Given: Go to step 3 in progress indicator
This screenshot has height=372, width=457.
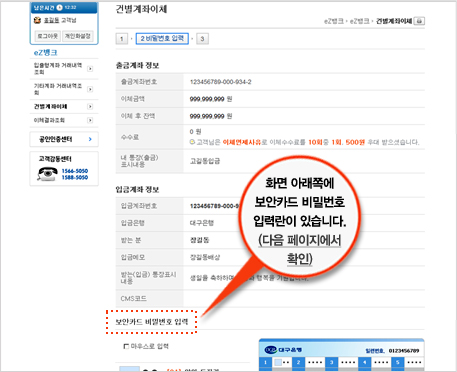Looking at the screenshot, I should tap(202, 39).
